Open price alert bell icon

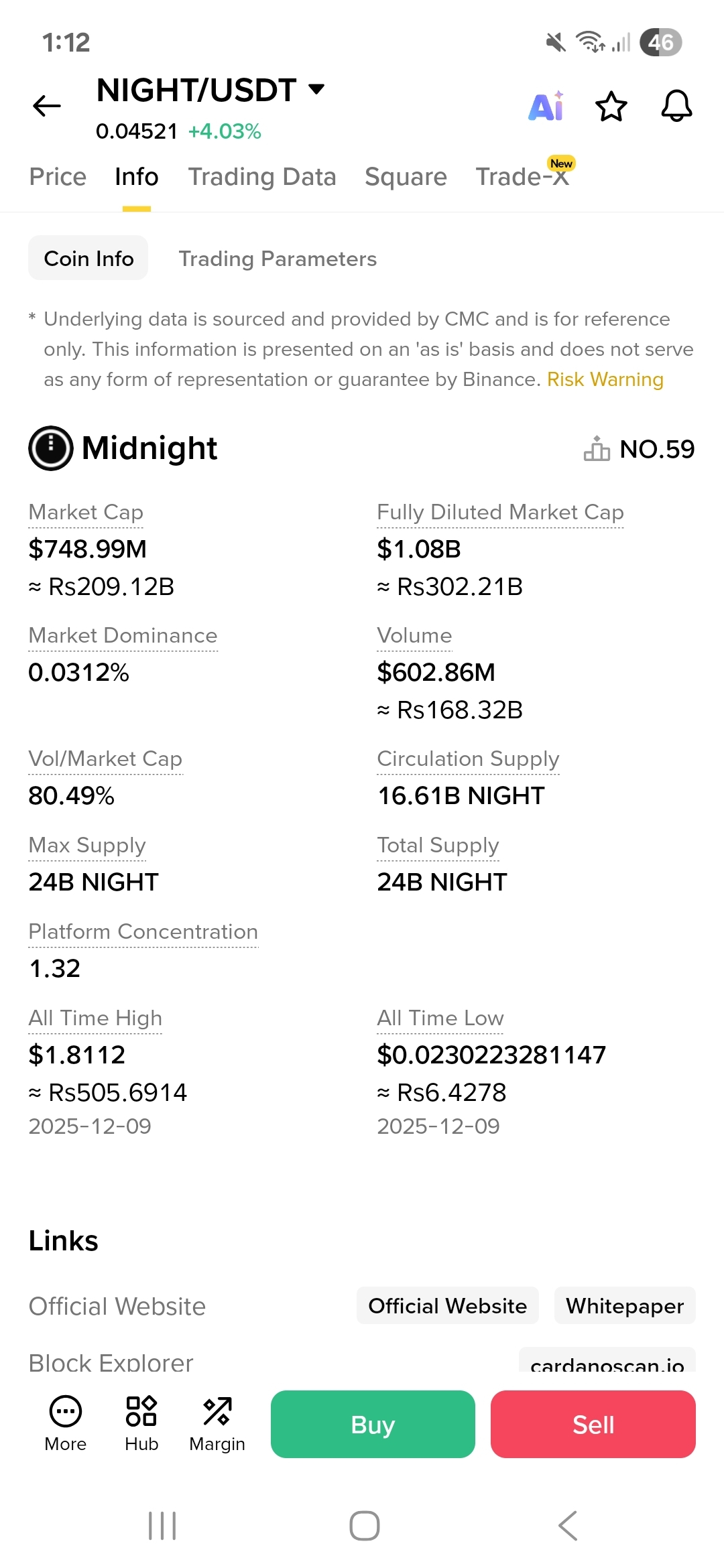tap(676, 106)
